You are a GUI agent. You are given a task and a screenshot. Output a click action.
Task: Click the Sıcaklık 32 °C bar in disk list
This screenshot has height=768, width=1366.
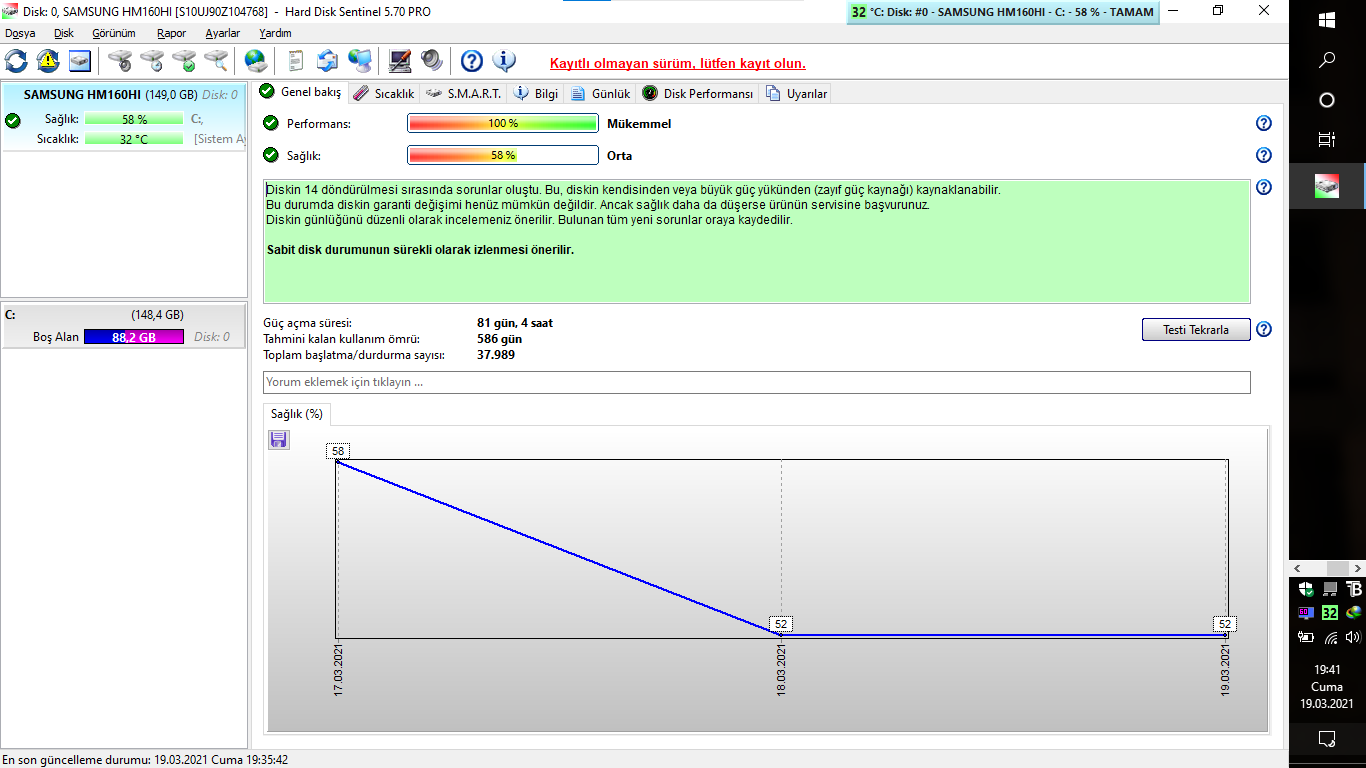[x=134, y=139]
